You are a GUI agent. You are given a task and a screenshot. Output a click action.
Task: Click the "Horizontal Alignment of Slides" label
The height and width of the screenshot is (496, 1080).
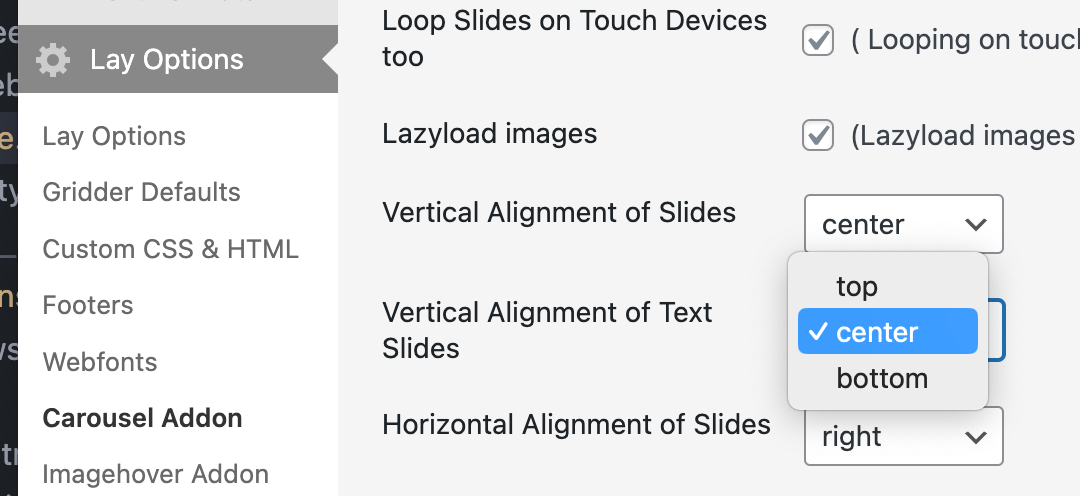point(576,425)
